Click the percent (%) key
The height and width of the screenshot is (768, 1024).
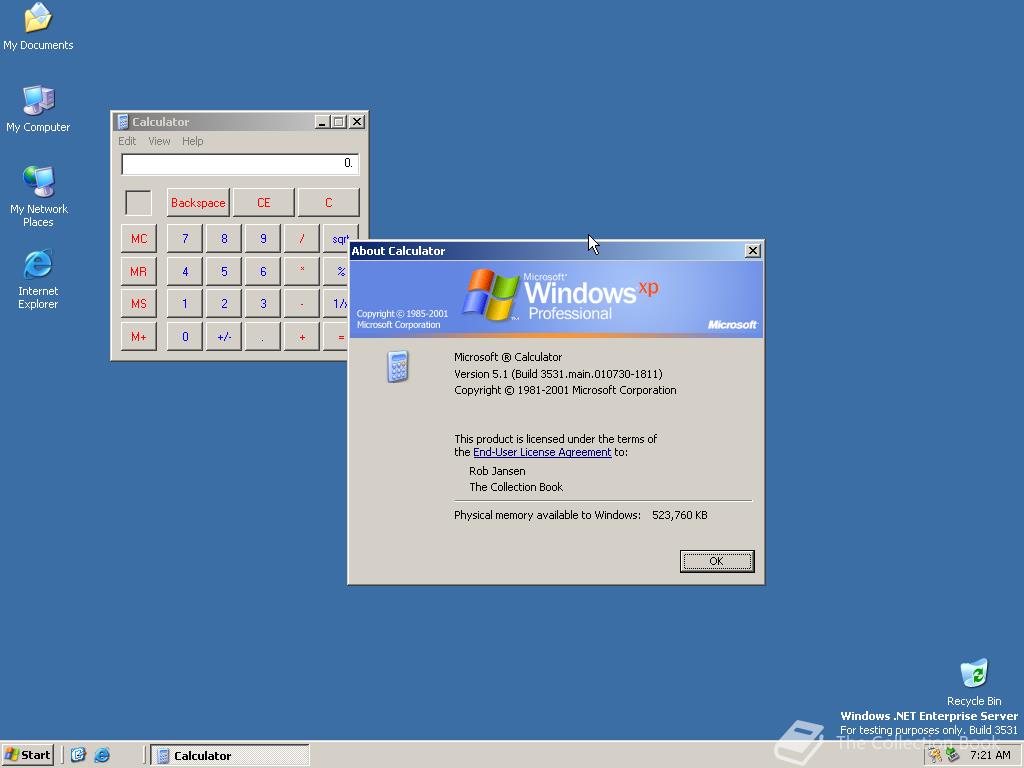click(335, 271)
